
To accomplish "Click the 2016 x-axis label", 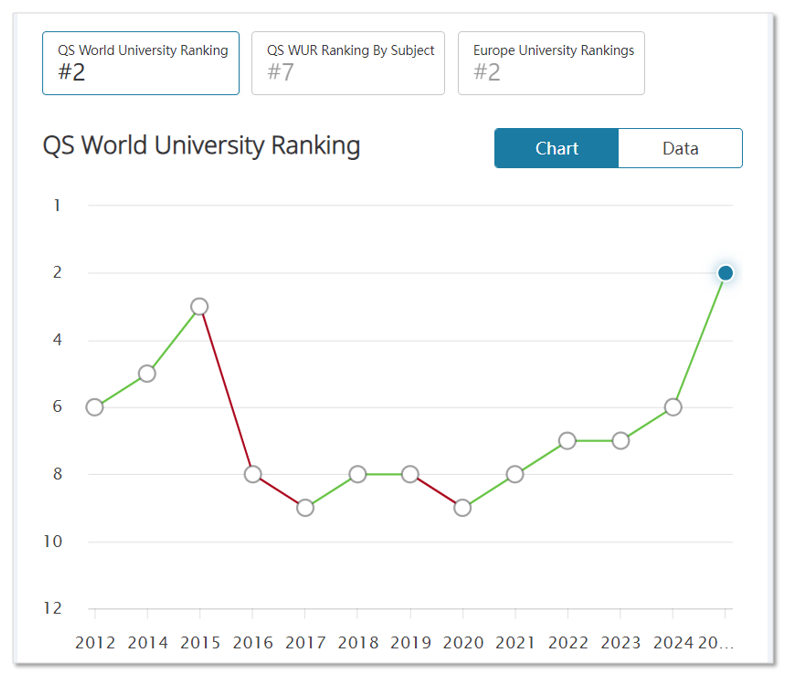I will pos(252,643).
